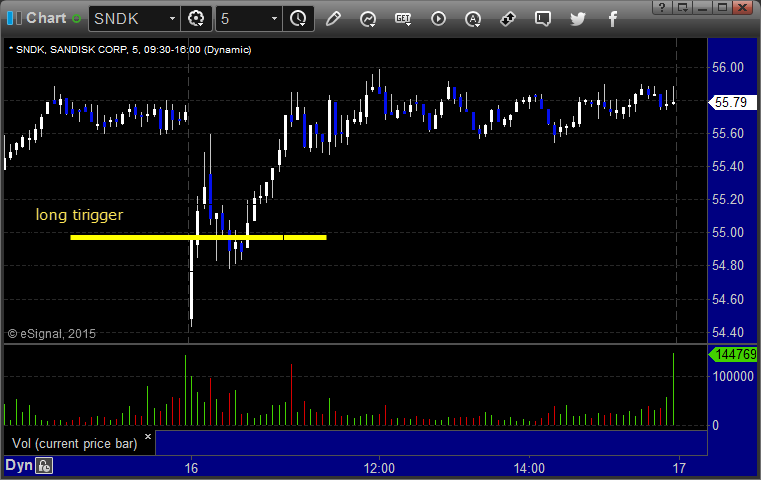Image resolution: width=761 pixels, height=480 pixels.
Task: Open the time template clock menu
Action: (298, 19)
